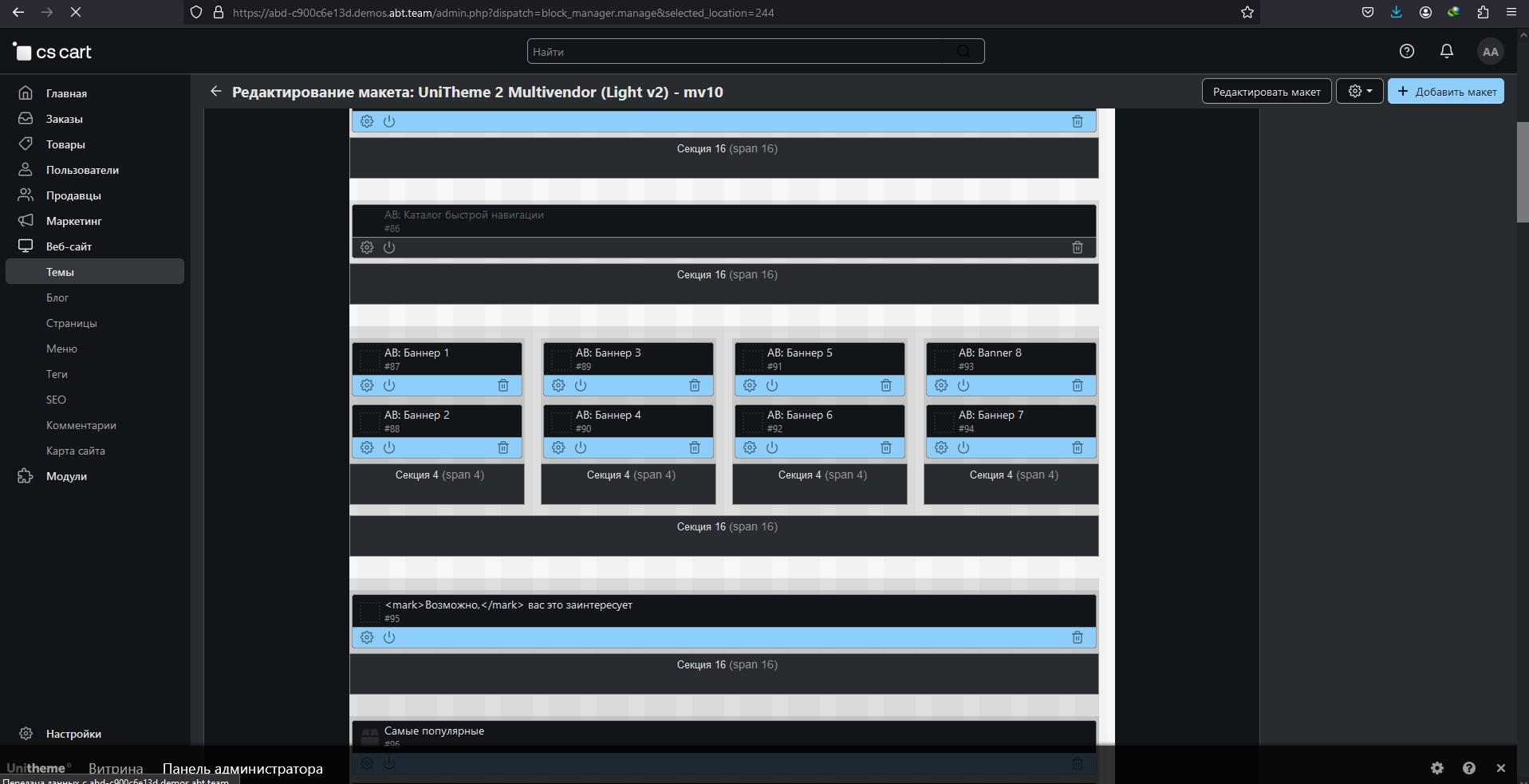This screenshot has height=784, width=1529.
Task: Delete the AB: Баннер 4 block
Action: pyautogui.click(x=695, y=447)
